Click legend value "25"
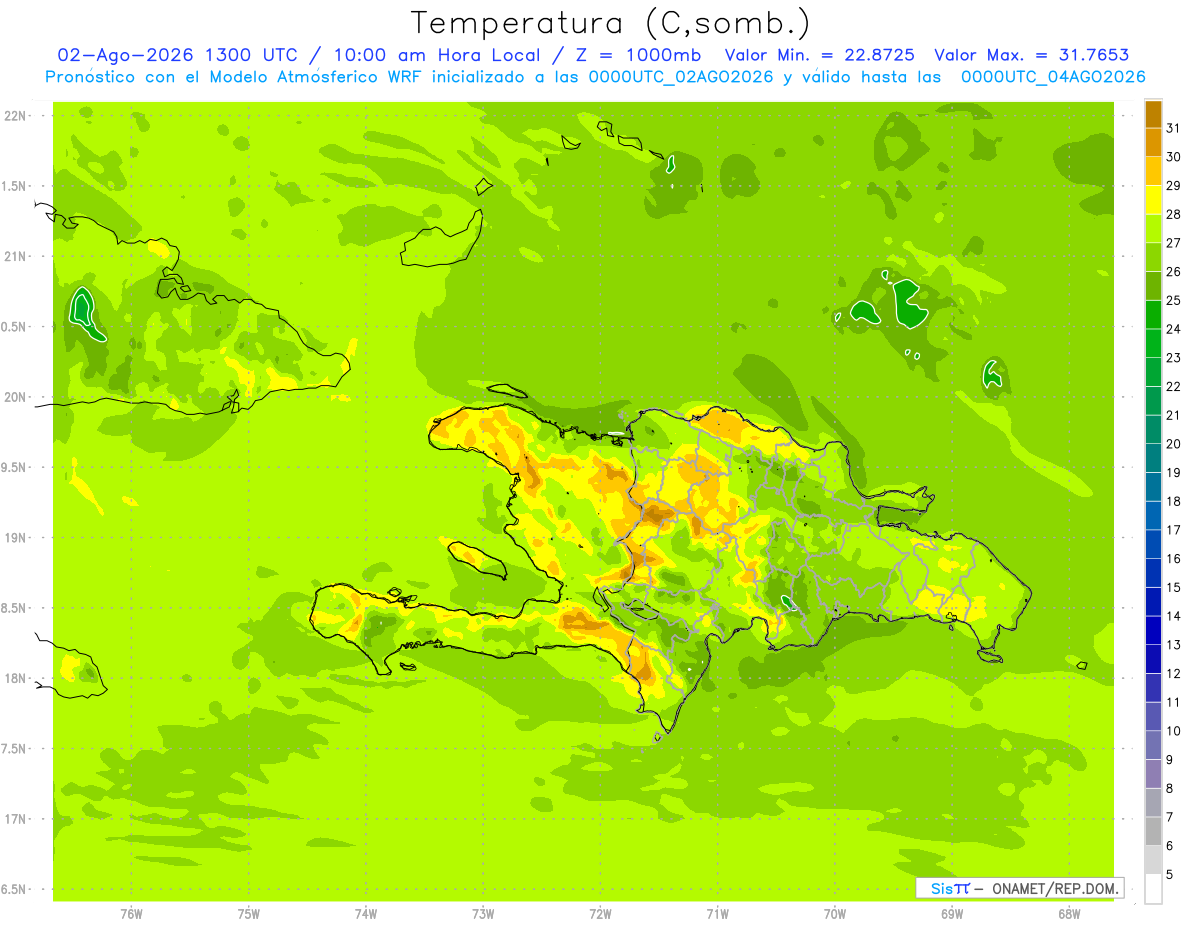The height and width of the screenshot is (927, 1200). (x=1174, y=300)
